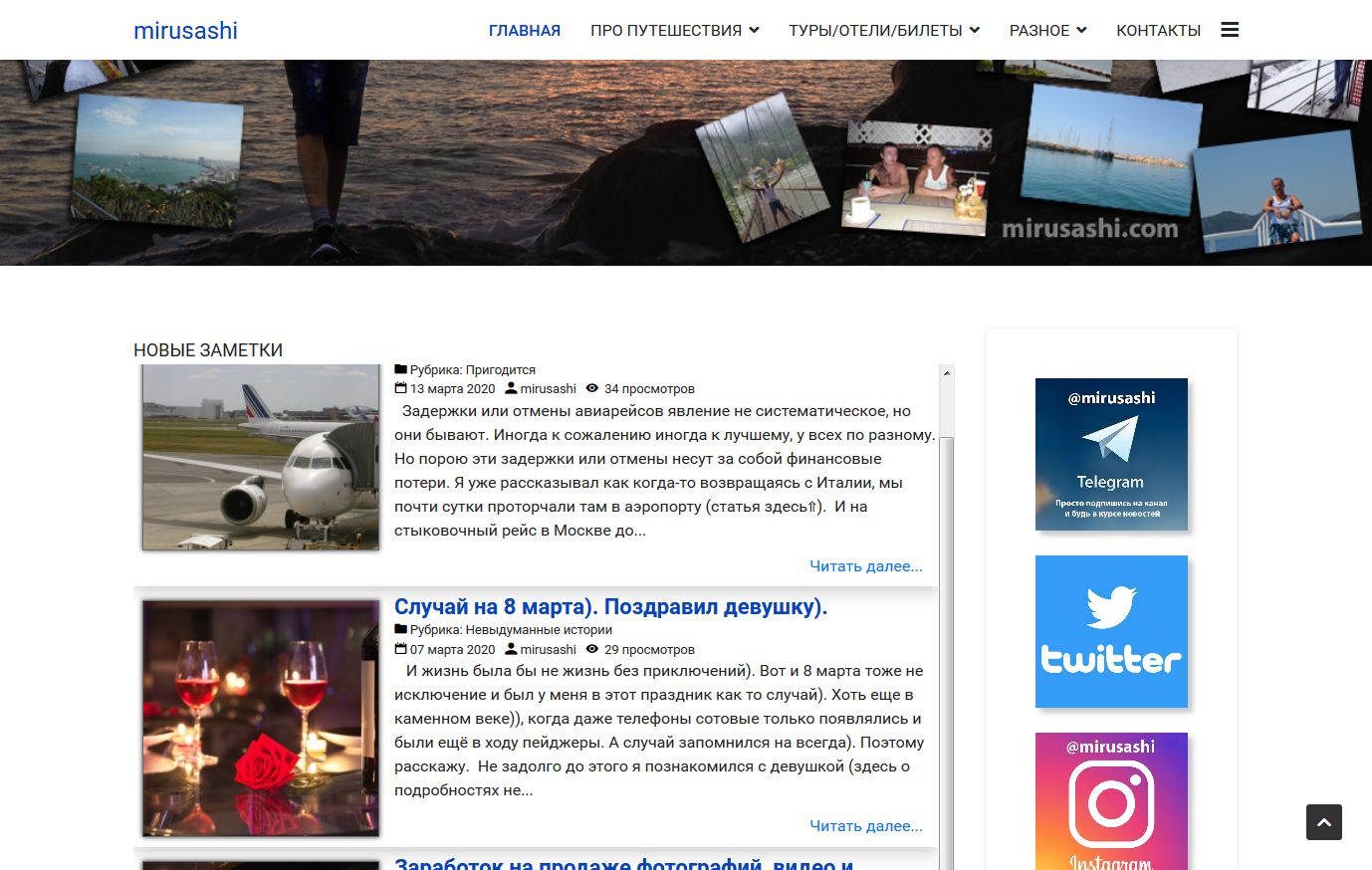Open the КОНТАКТЫ menu item
This screenshot has width=1372, height=870.
point(1158,30)
